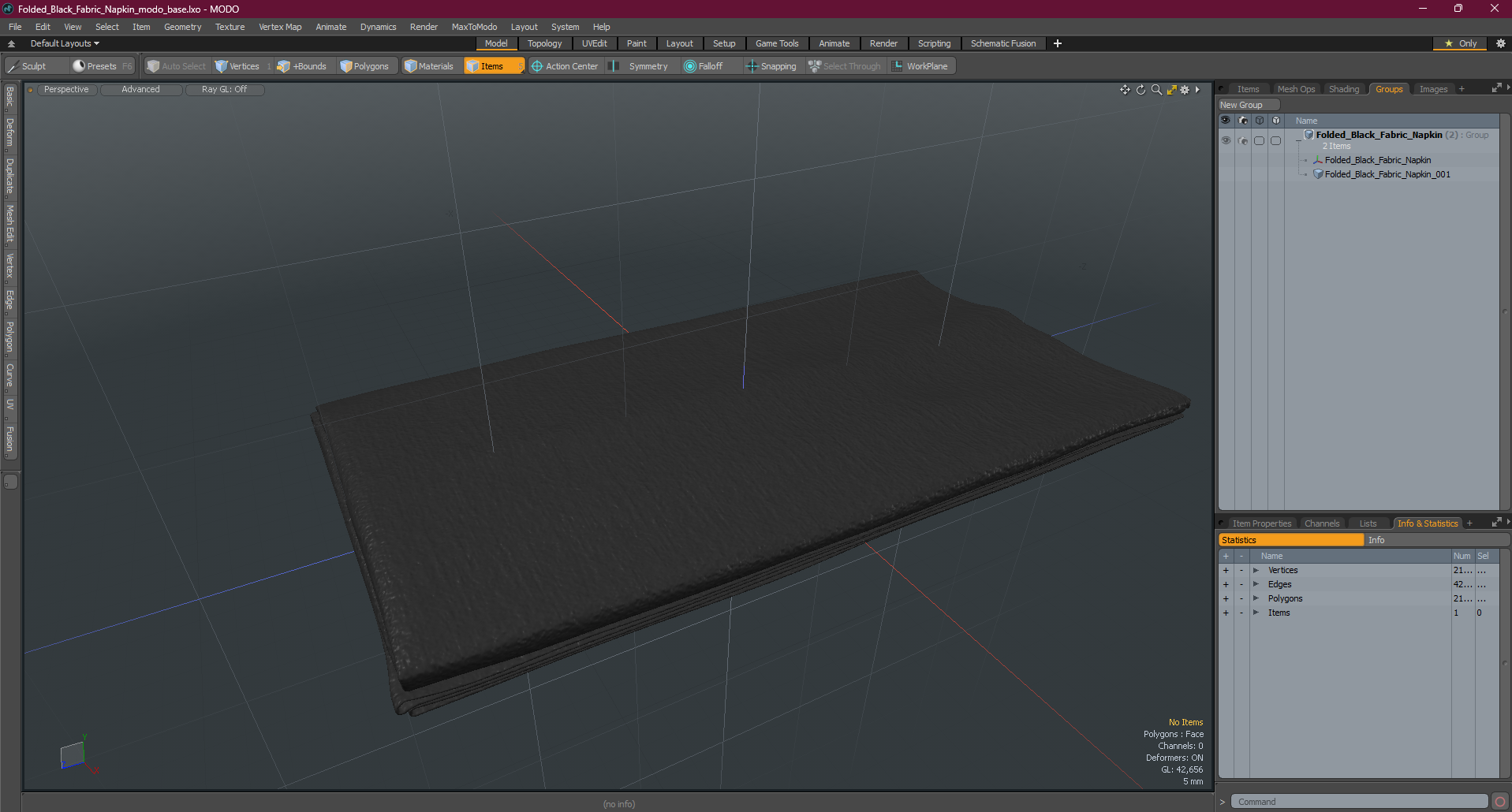Toggle Auto Select
Screen dimensions: 1512x812
(x=177, y=66)
